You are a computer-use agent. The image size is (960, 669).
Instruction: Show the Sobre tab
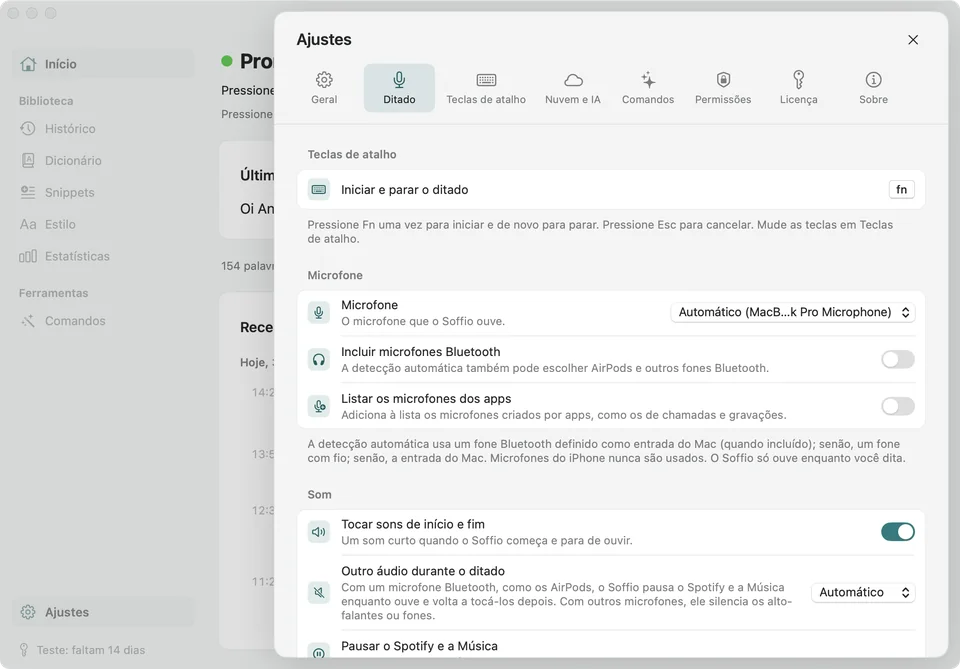pos(873,88)
